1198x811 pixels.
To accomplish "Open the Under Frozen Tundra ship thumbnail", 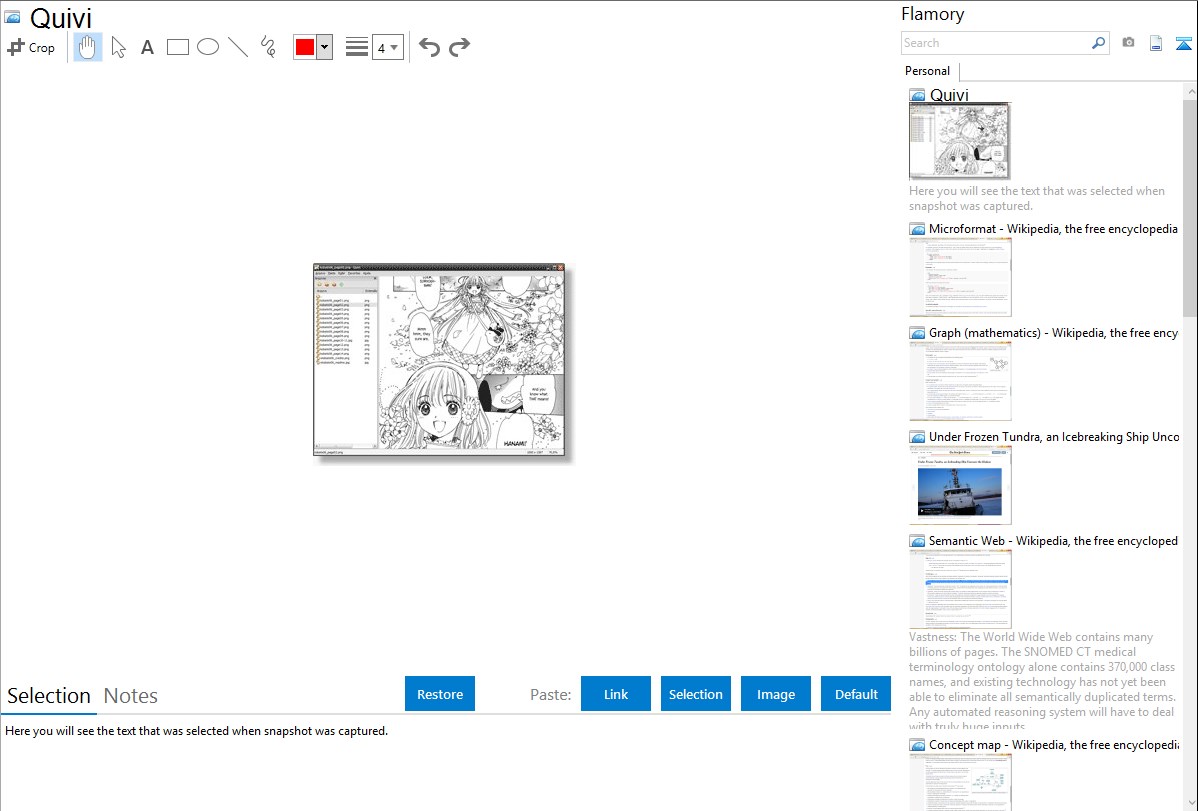I will coord(960,485).
